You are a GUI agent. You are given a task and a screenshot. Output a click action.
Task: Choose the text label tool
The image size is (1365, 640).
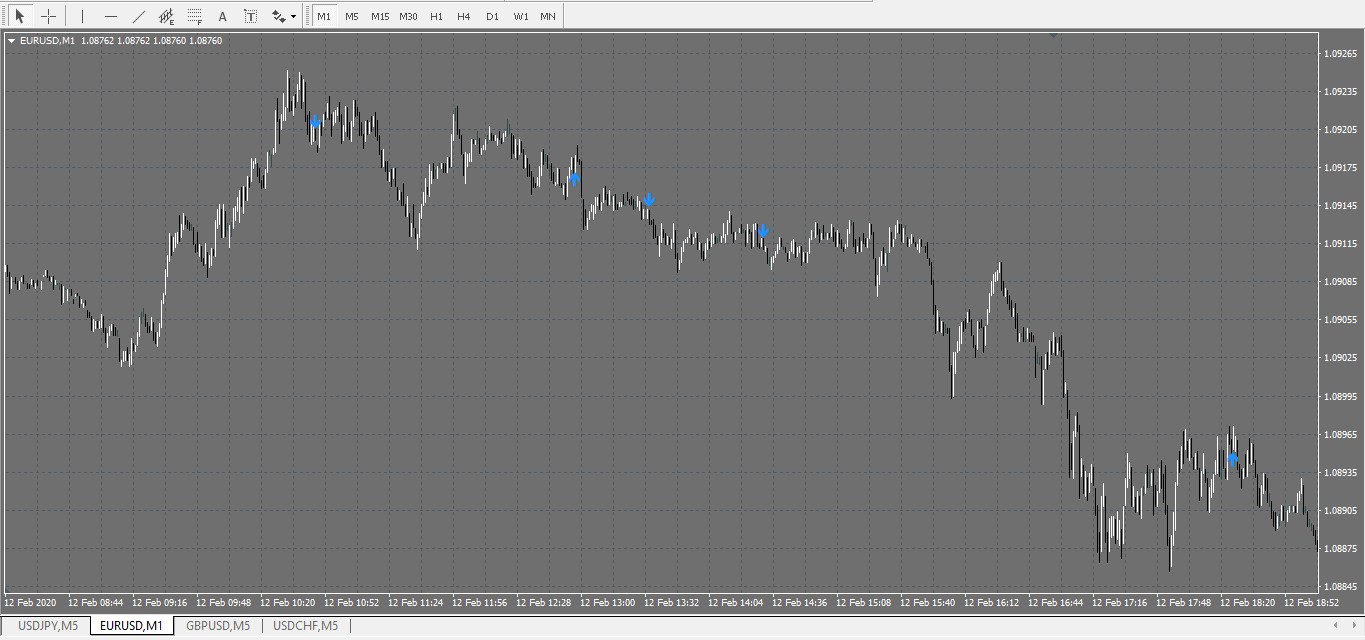pyautogui.click(x=250, y=16)
